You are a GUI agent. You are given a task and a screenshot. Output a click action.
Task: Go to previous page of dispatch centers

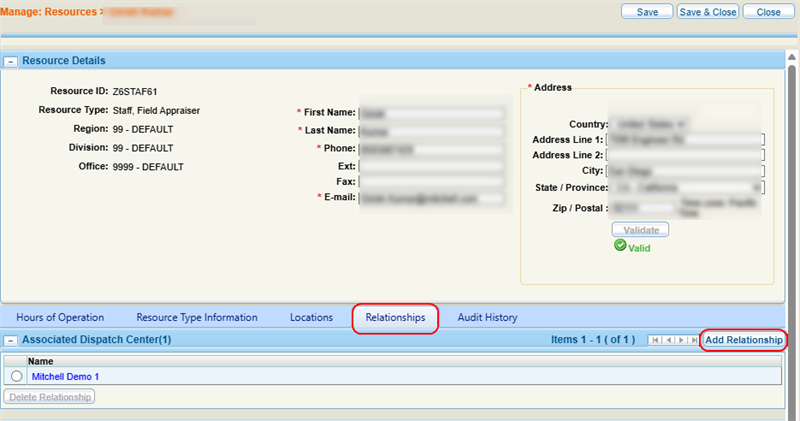668,340
